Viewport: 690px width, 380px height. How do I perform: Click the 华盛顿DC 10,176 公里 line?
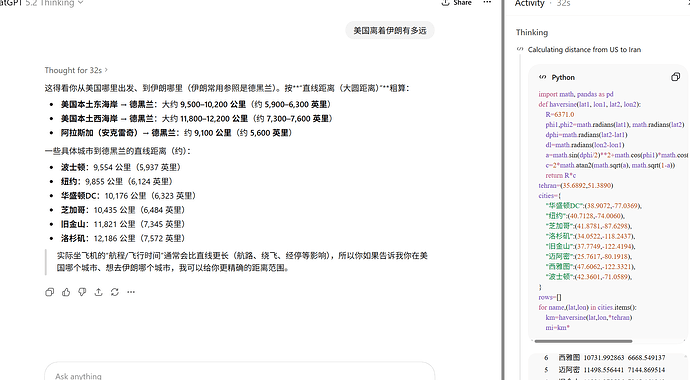pyautogui.click(x=128, y=196)
